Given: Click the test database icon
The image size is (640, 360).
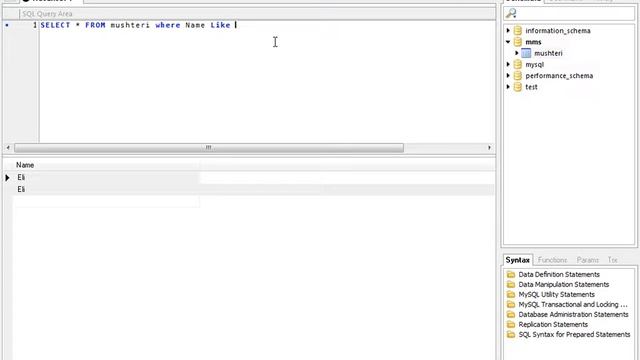Looking at the screenshot, I should 518,87.
